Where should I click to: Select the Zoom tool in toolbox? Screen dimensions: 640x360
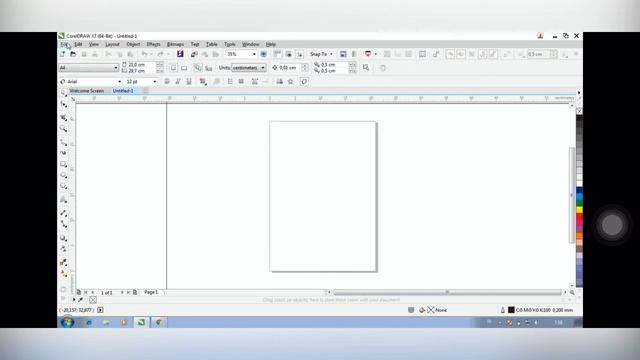coord(63,129)
